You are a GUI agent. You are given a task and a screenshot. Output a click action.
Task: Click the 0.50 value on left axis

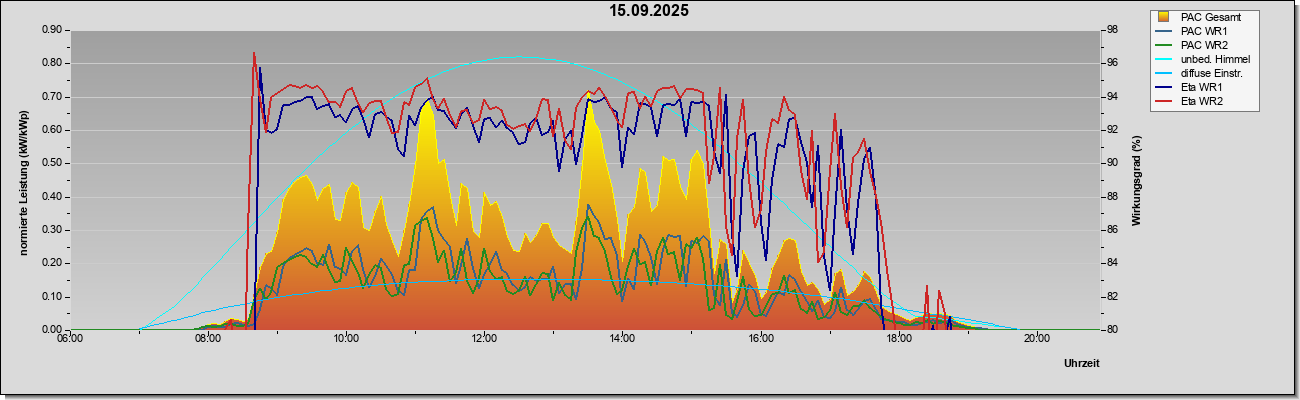pyautogui.click(x=53, y=163)
